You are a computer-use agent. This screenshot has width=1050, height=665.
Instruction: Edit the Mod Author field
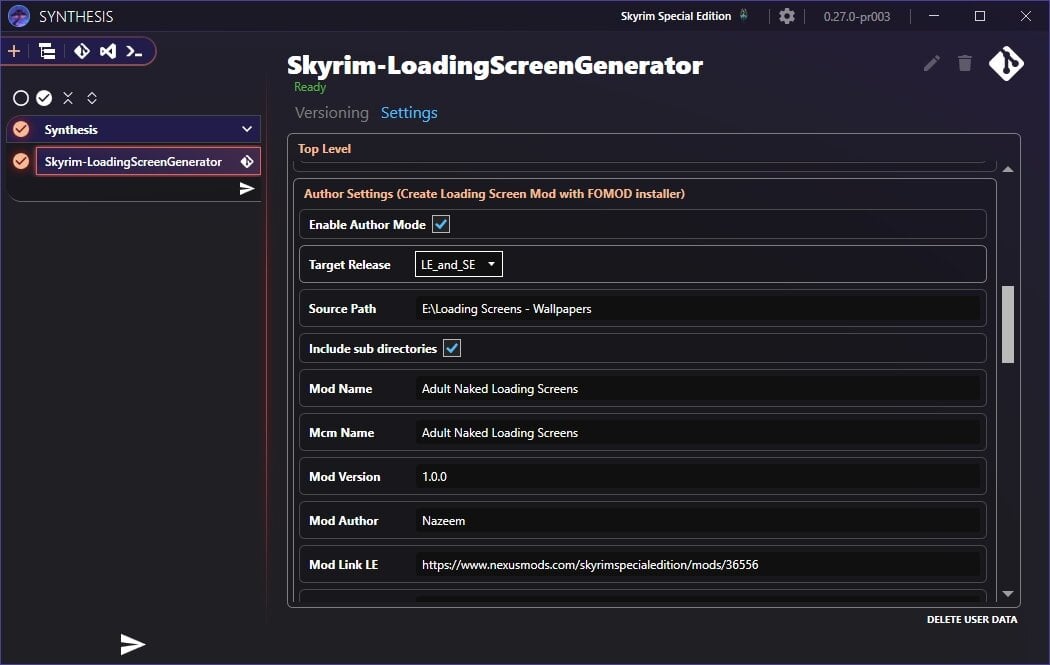697,520
